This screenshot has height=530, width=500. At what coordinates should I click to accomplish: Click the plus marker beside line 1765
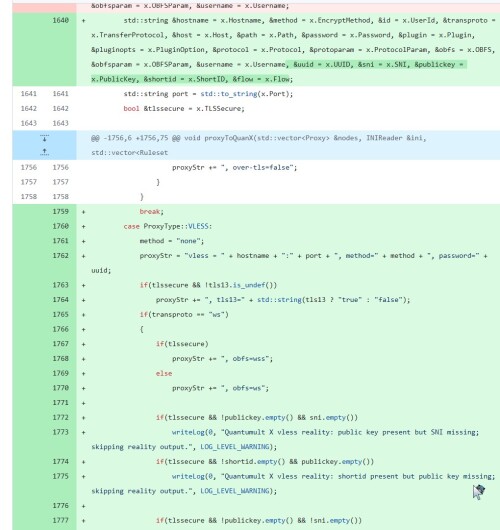tap(84, 315)
